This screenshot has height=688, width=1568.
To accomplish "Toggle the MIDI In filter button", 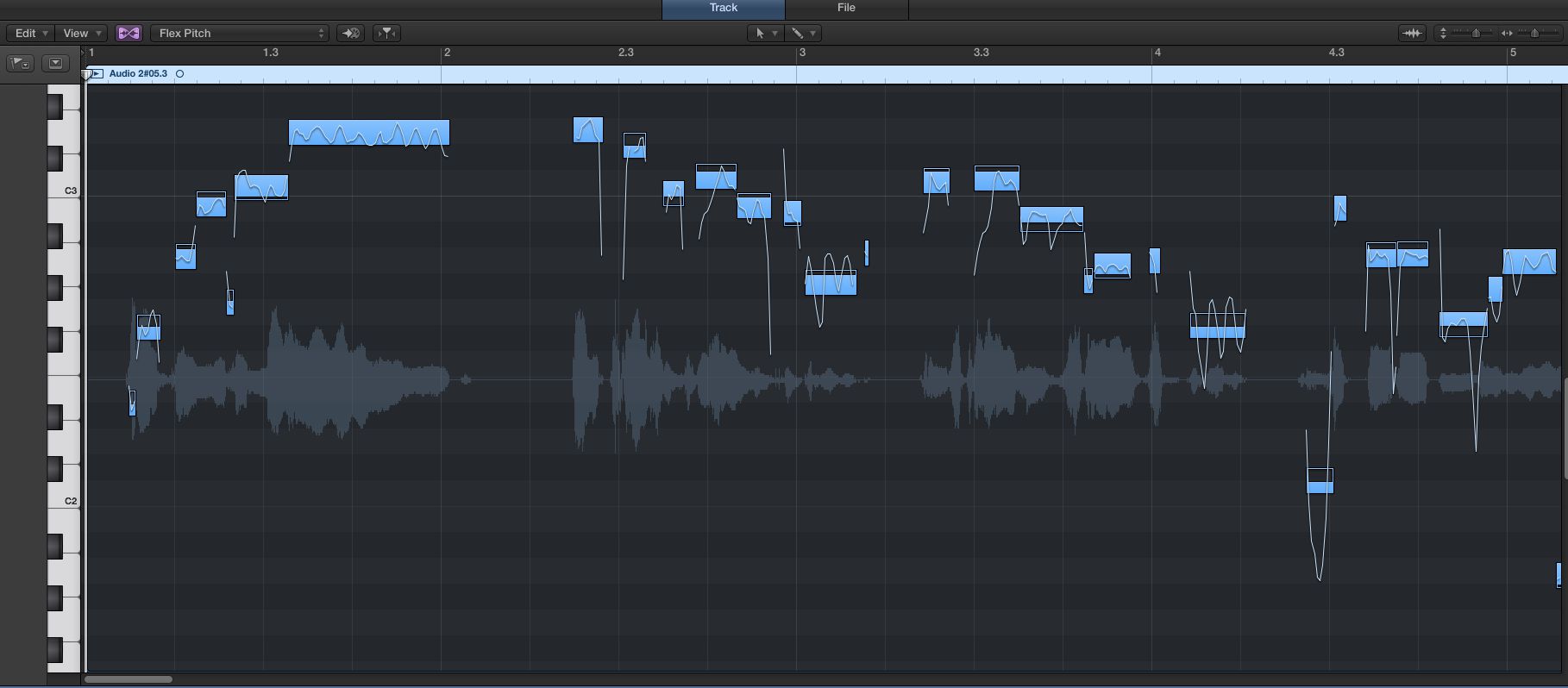I will click(387, 33).
